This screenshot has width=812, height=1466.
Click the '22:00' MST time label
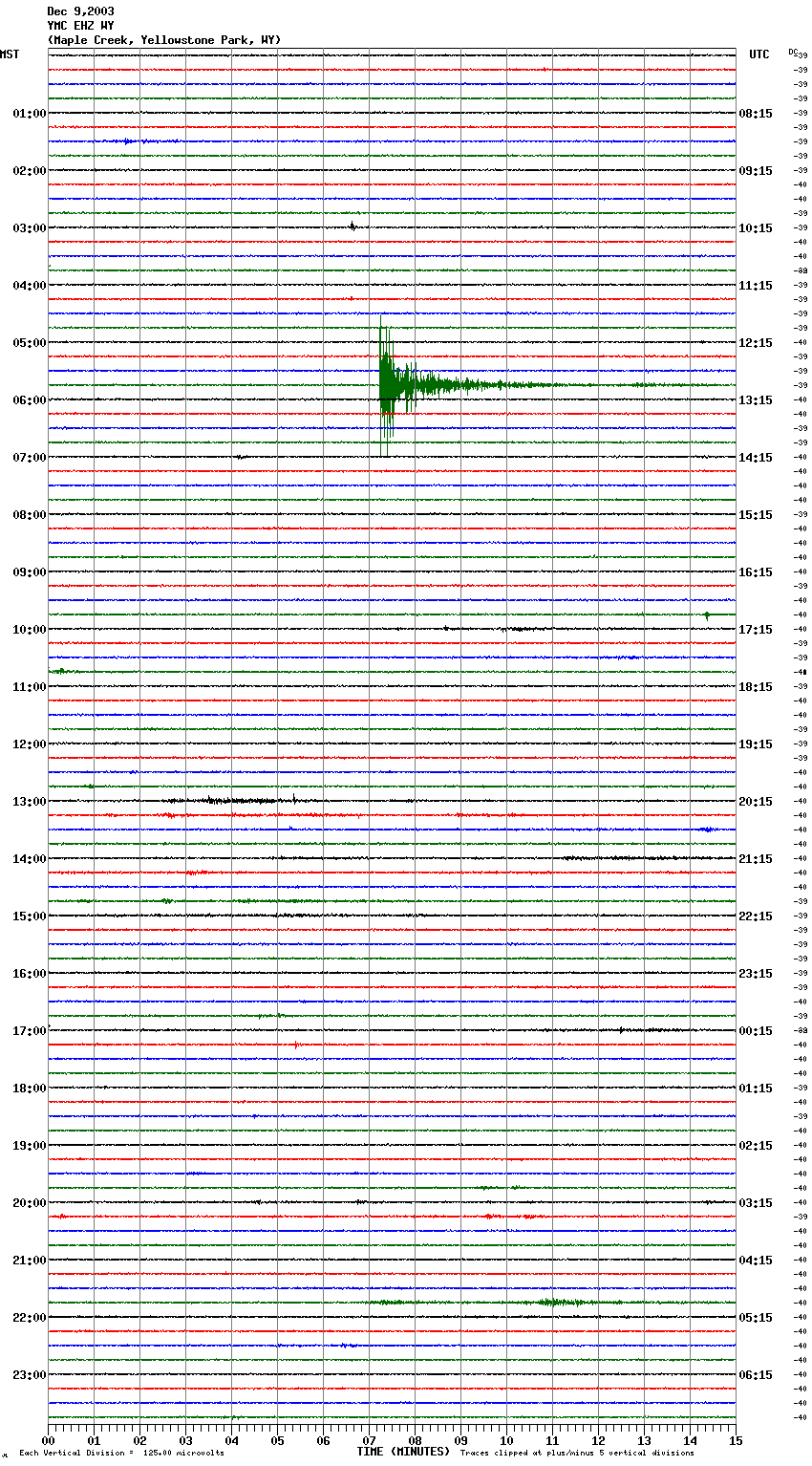(30, 1318)
